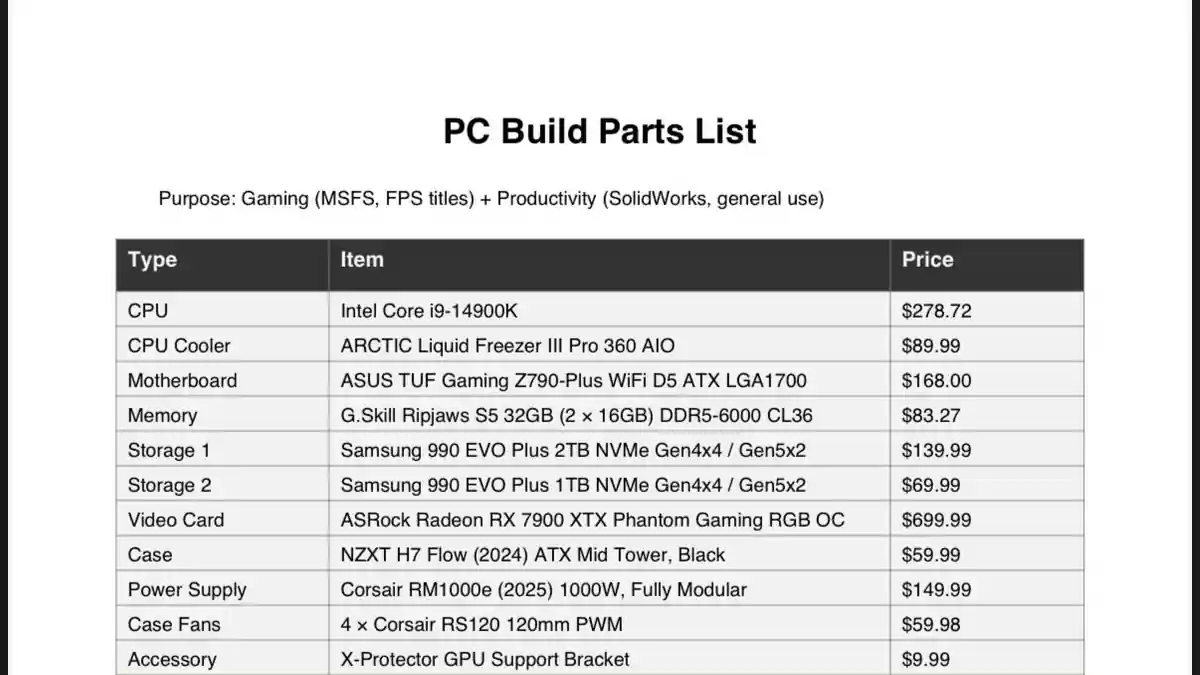The height and width of the screenshot is (675, 1200).
Task: Select the ASUS TUF Gaming Z790-Plus item
Action: pyautogui.click(x=573, y=381)
